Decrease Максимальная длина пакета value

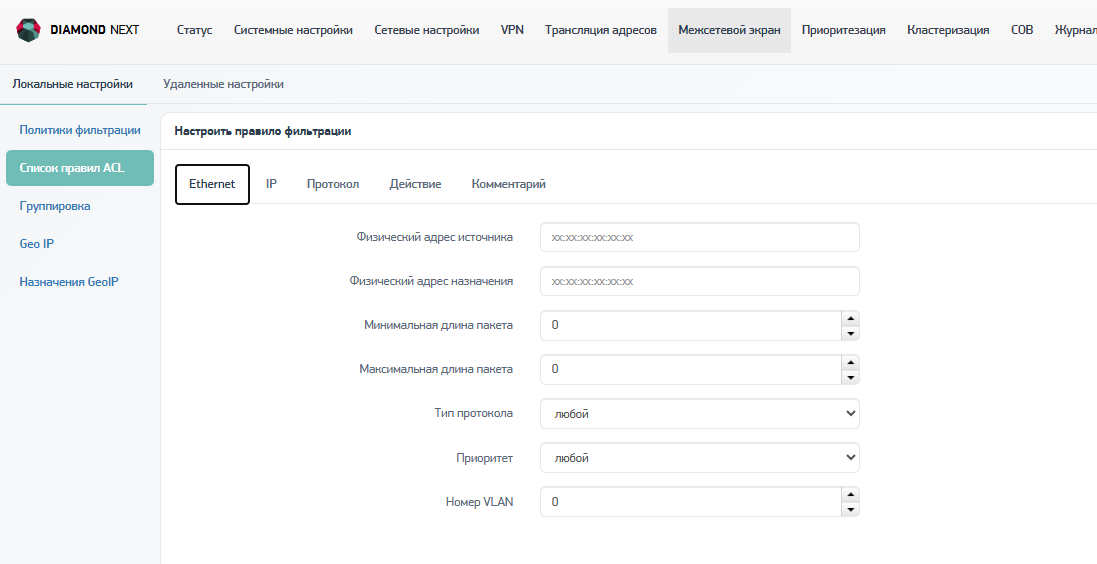850,377
